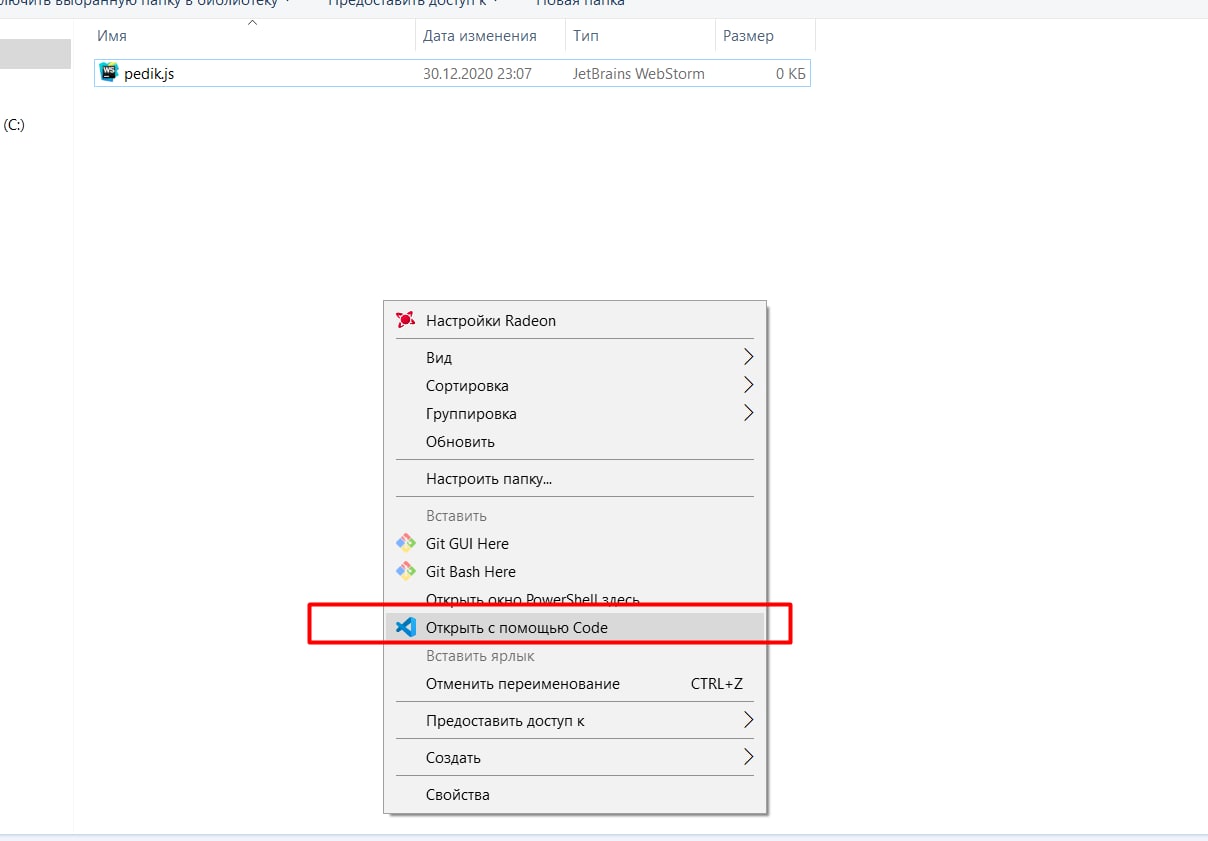Choose Открыть окно PowerShell здесь
Screen dimensions: 1208x841
(575, 599)
